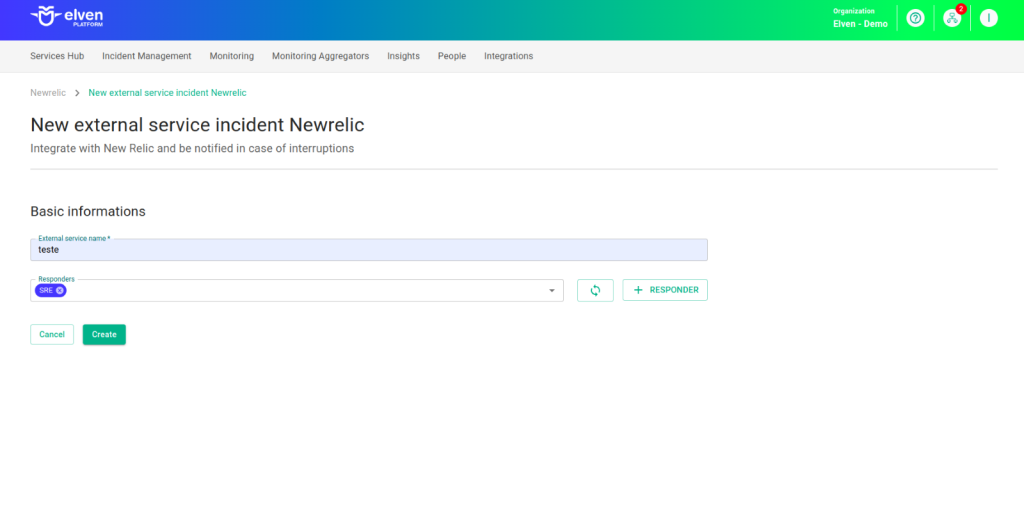Go to the Monitoring menu
Viewport: 1024px width, 510px height.
click(x=231, y=56)
